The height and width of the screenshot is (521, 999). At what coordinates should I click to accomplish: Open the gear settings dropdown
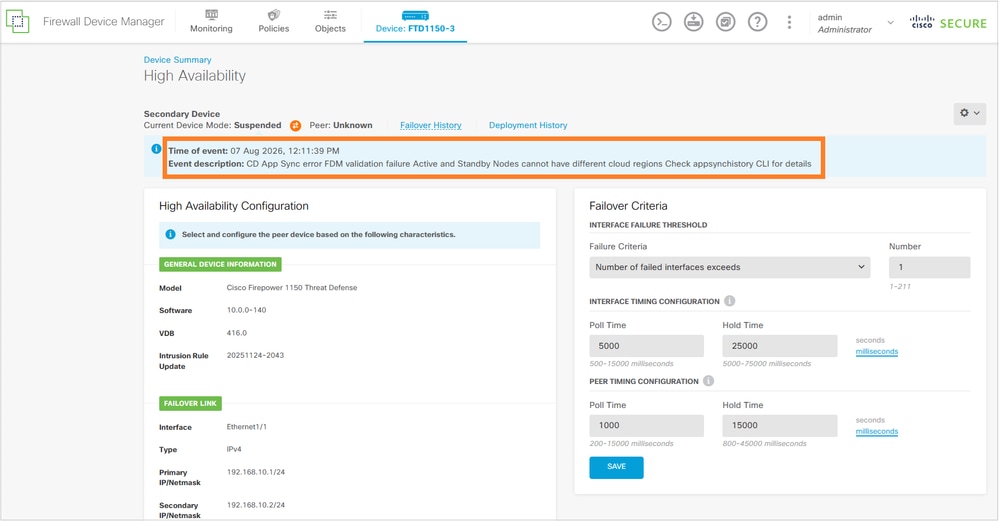click(x=970, y=113)
